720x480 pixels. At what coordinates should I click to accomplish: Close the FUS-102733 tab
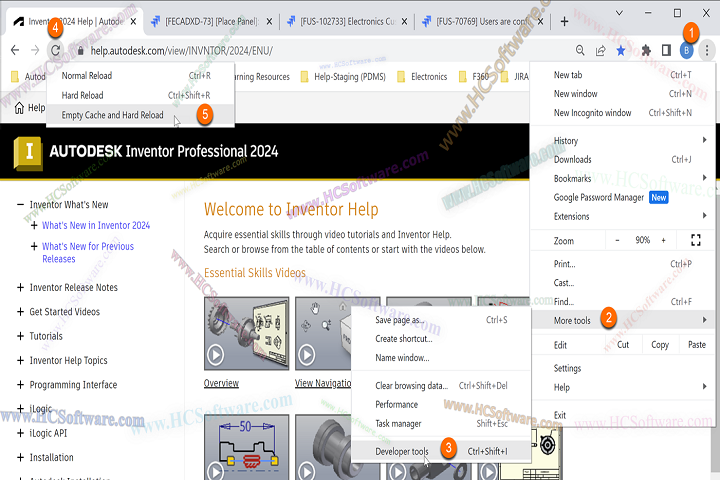404,21
